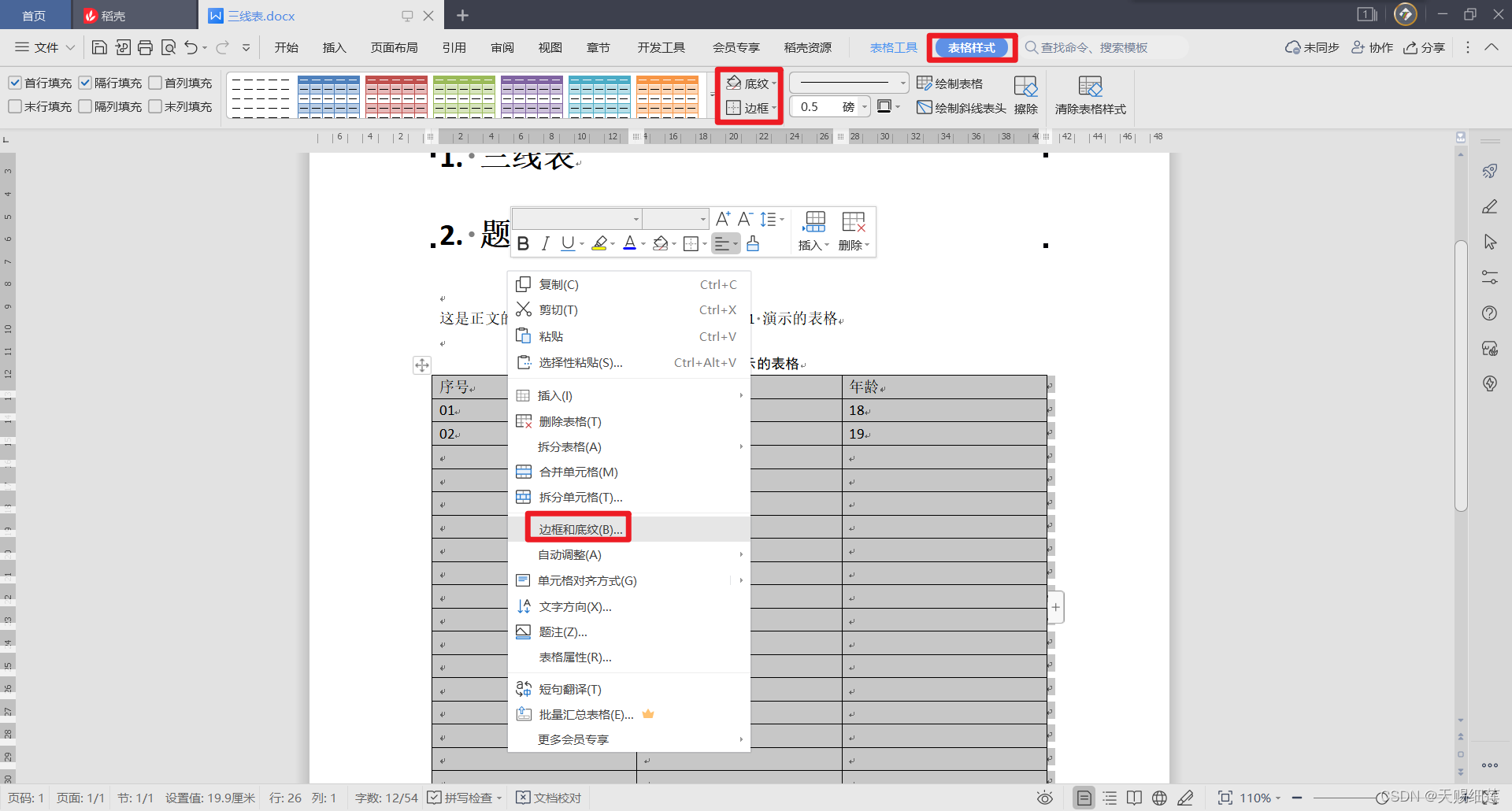
Task: Toggle 文档校对 in status bar
Action: 549,798
